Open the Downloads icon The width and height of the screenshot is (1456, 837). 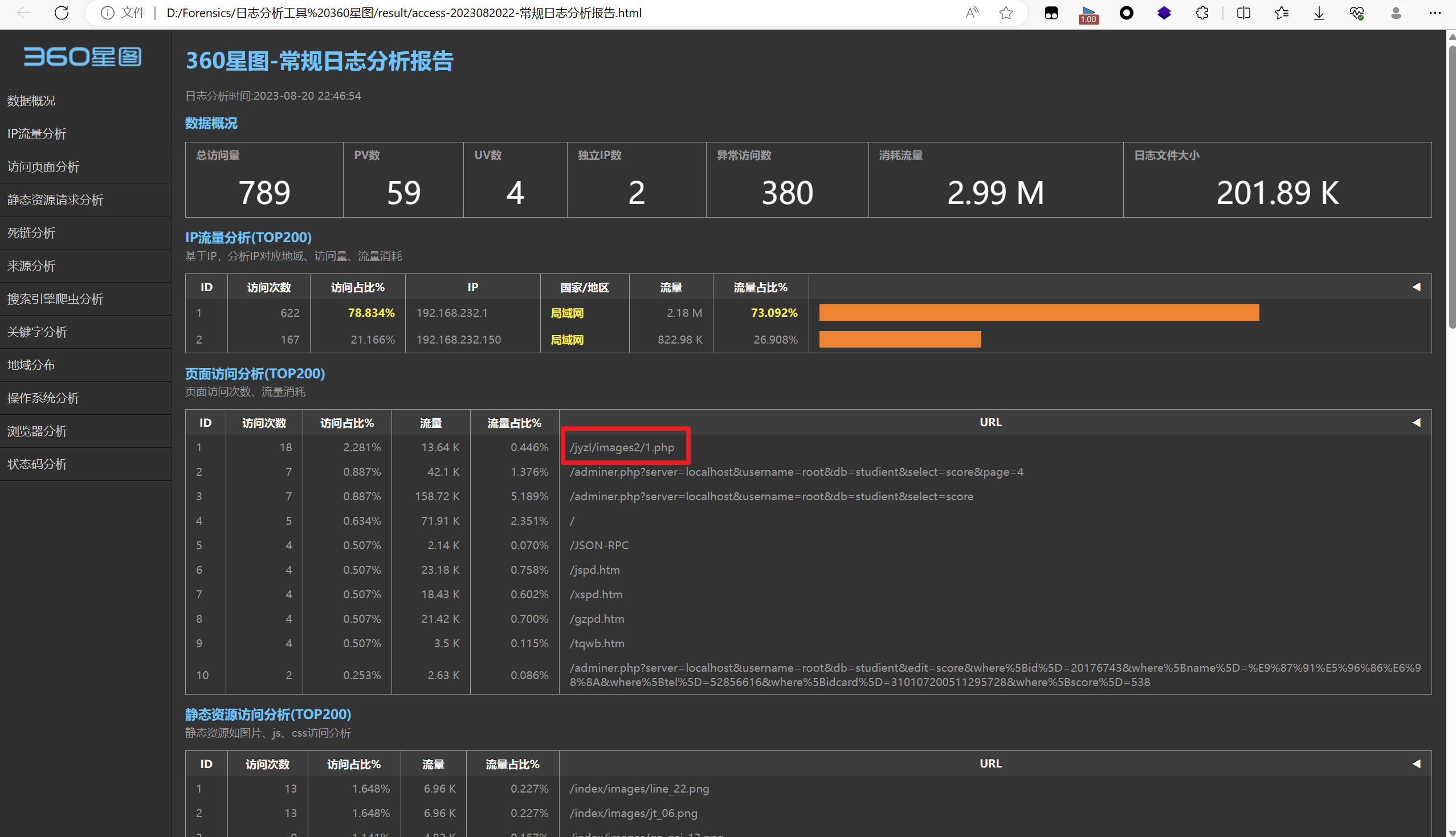click(1319, 13)
